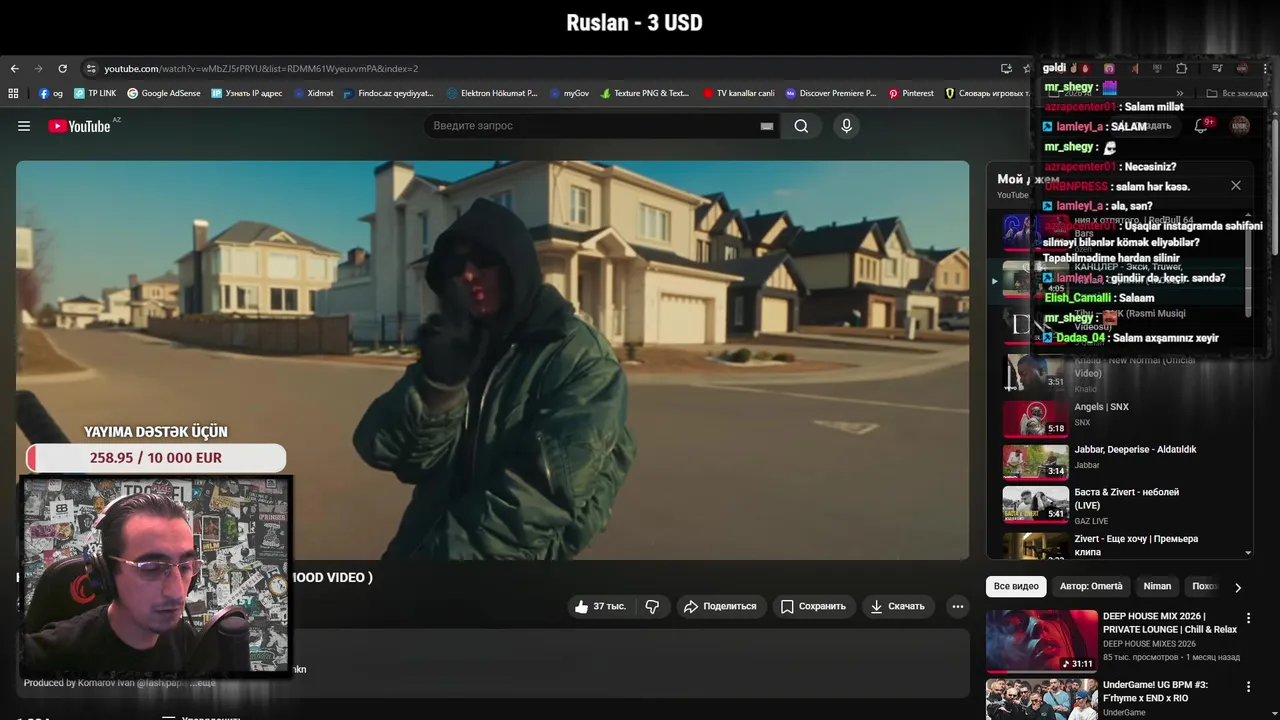1280x720 pixels.
Task: Open the Facebook og bookmark
Action: click(x=51, y=93)
